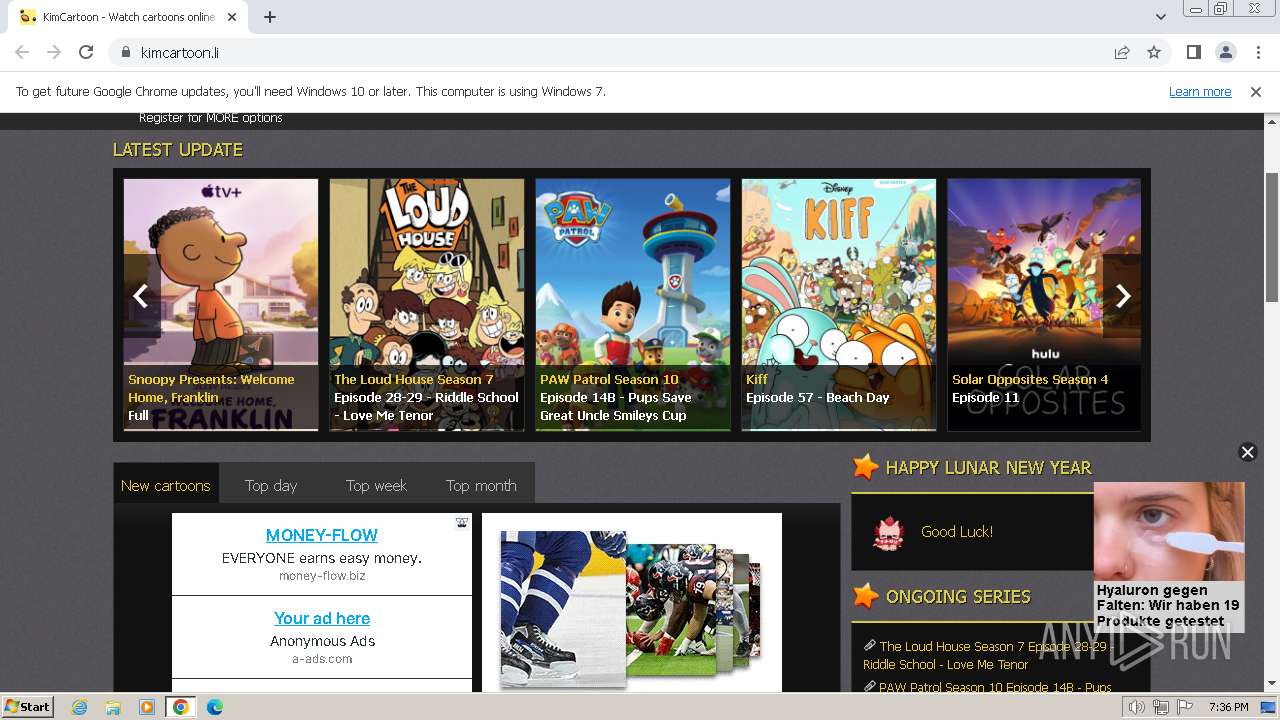Switch to the Top month tab
Viewport: 1280px width, 720px height.
(x=481, y=485)
